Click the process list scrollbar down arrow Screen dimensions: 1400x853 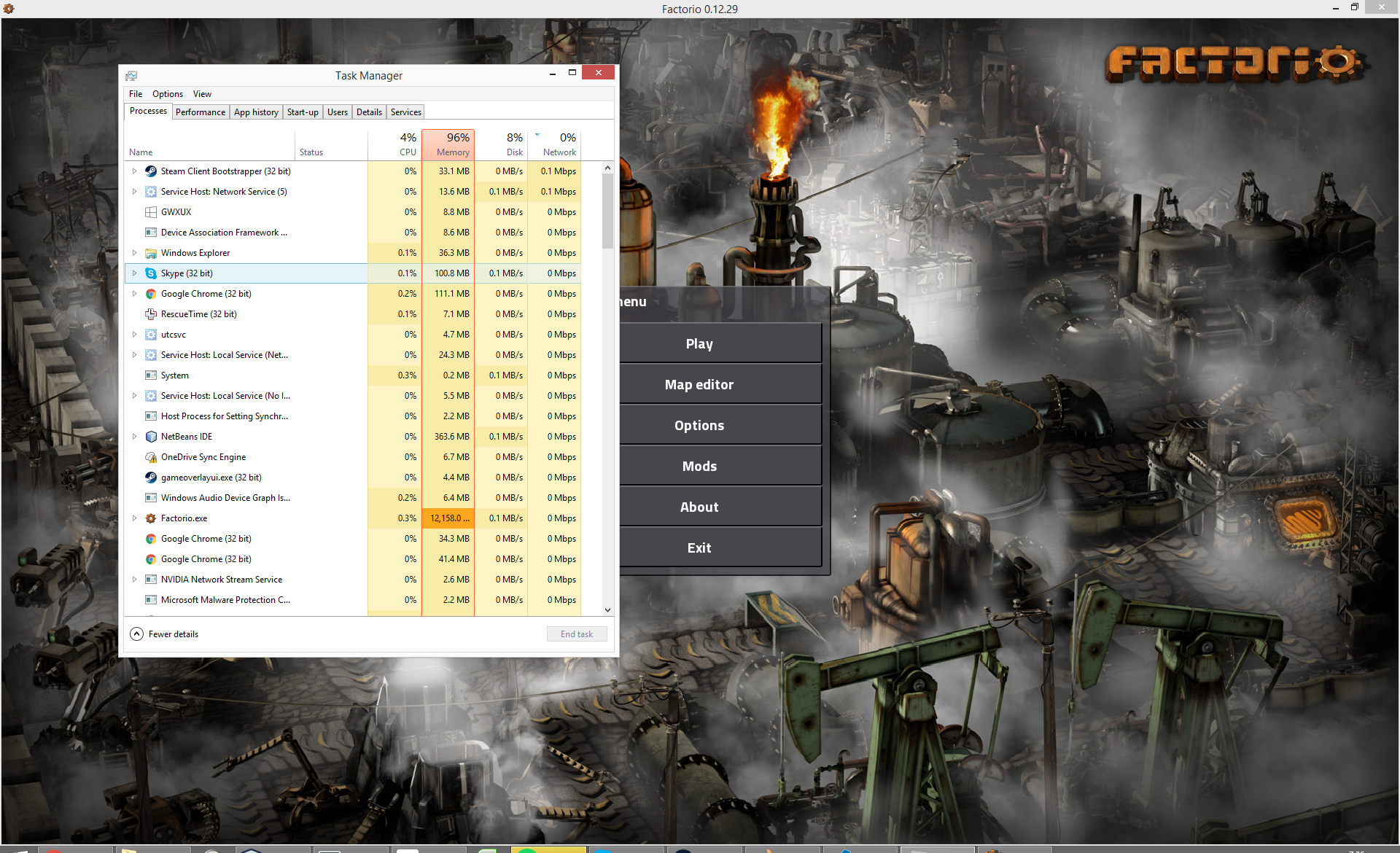(607, 610)
